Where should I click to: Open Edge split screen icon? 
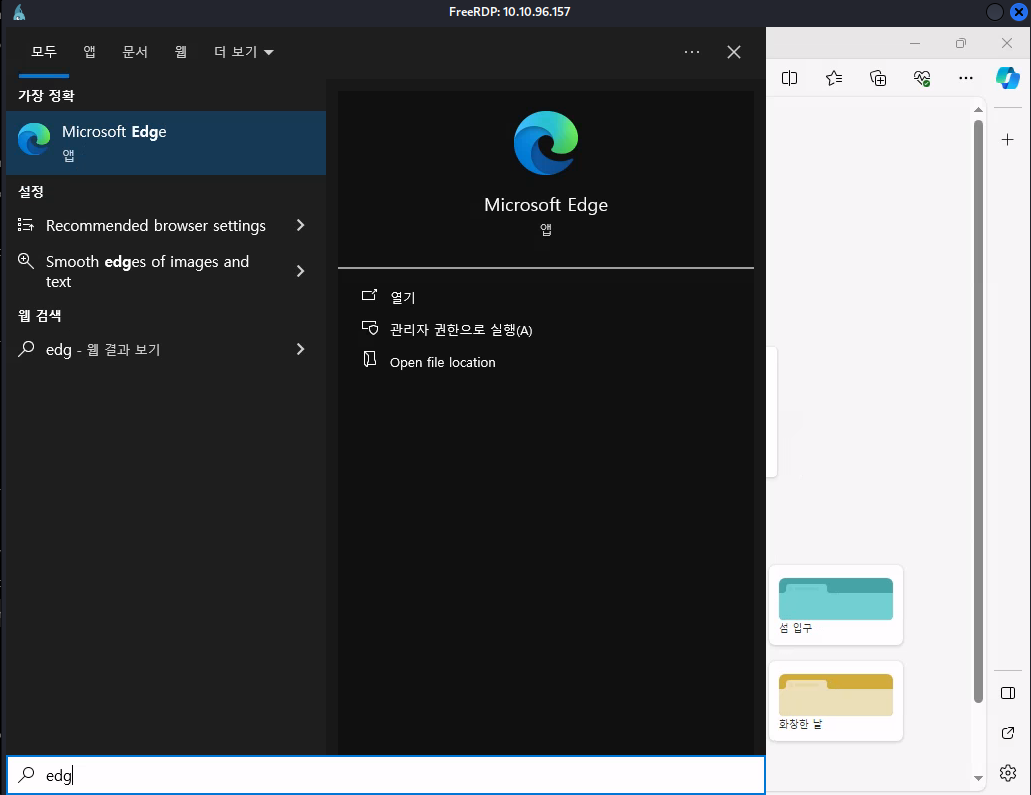(789, 78)
